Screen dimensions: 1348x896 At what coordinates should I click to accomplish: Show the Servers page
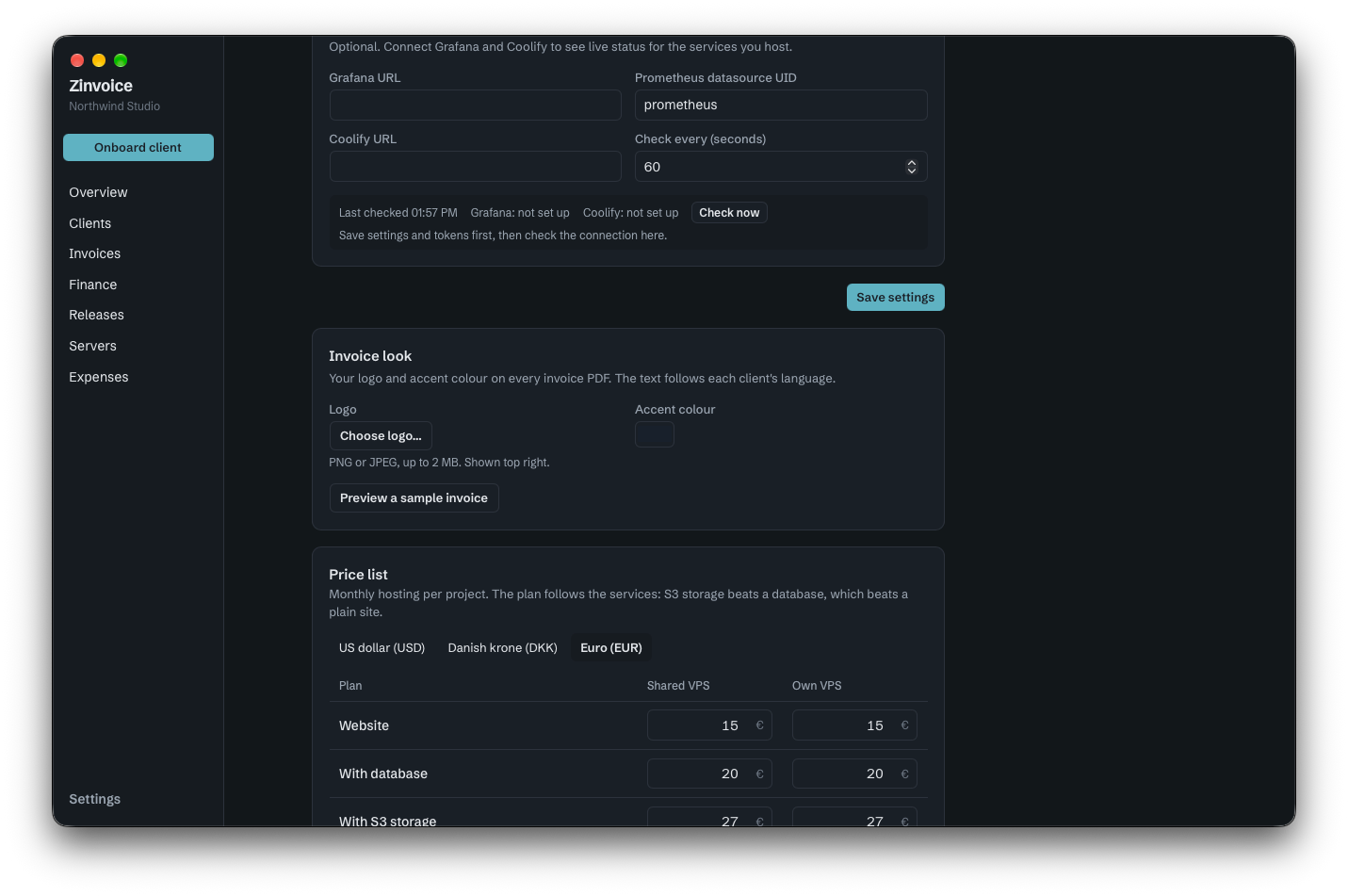93,346
